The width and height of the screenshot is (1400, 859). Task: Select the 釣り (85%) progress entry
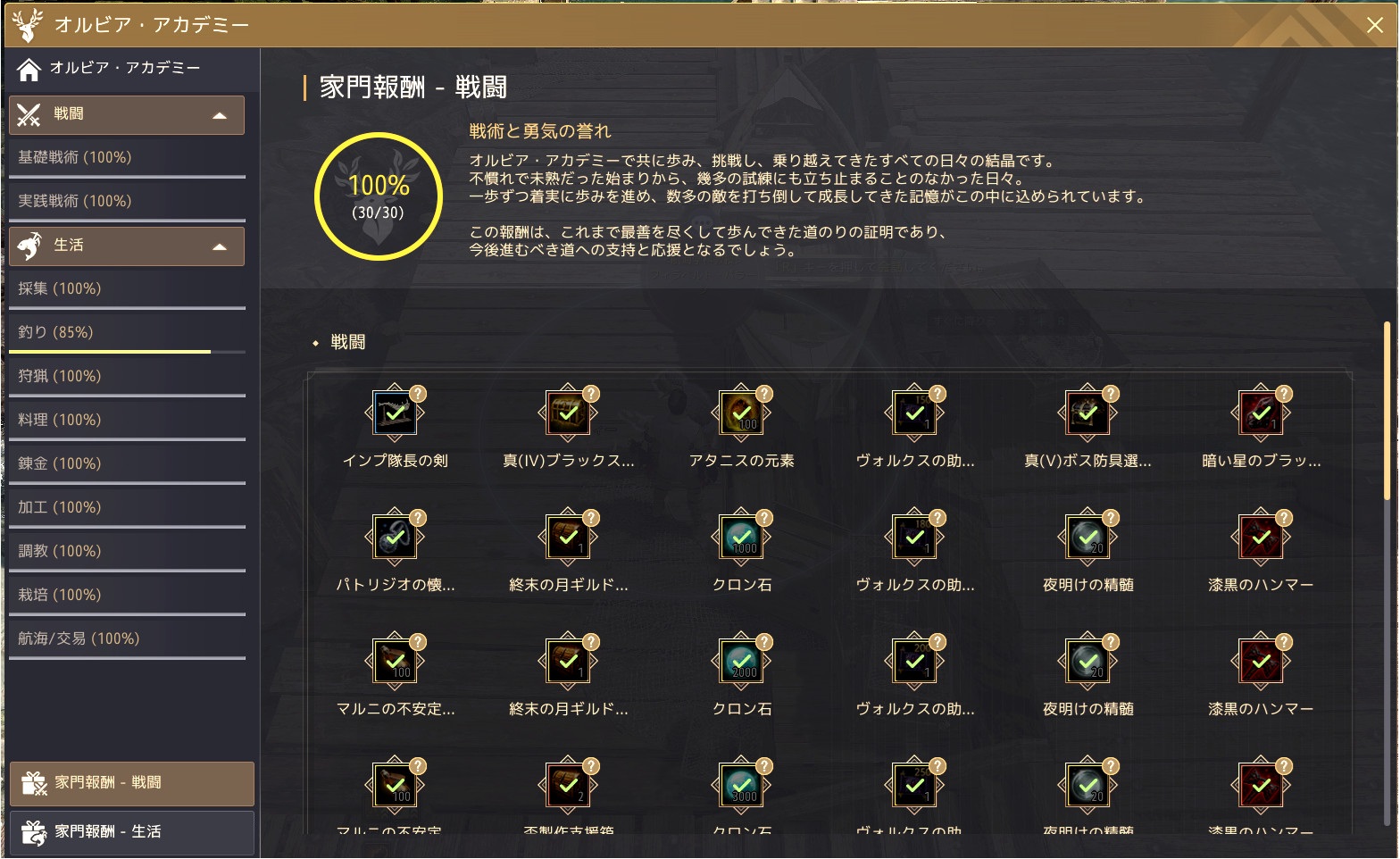(127, 333)
